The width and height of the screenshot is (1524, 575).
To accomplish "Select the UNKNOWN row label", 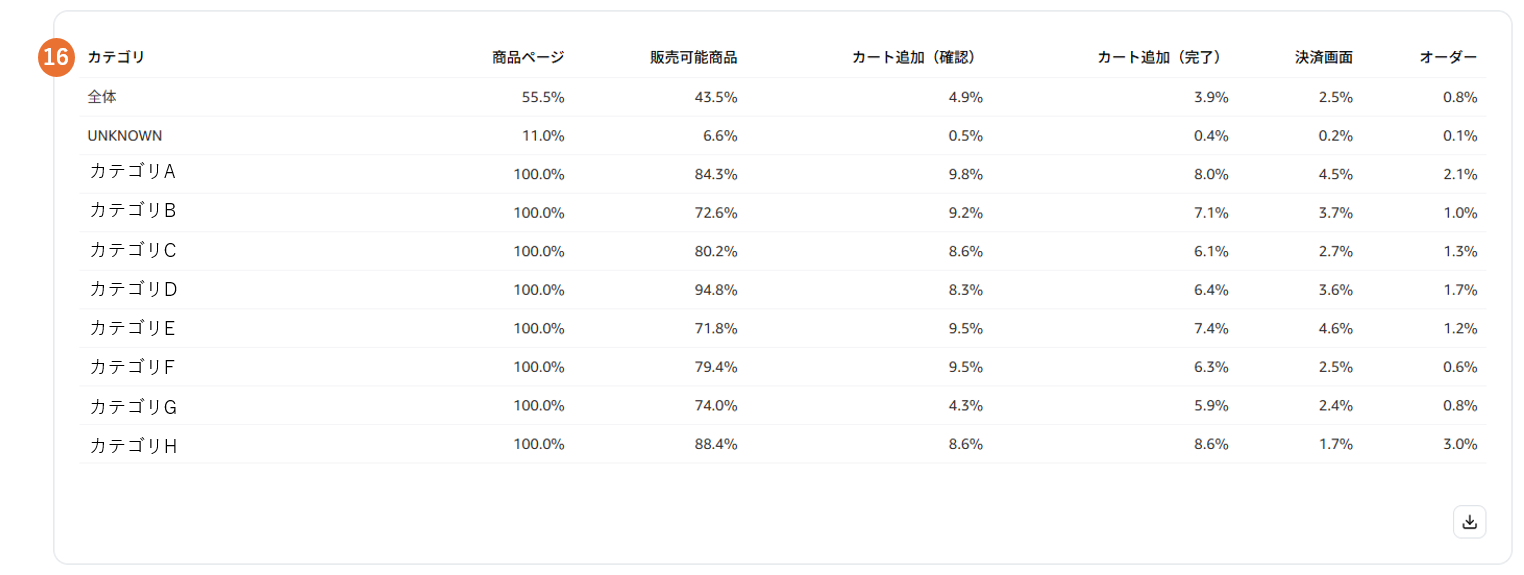I will (x=125, y=136).
